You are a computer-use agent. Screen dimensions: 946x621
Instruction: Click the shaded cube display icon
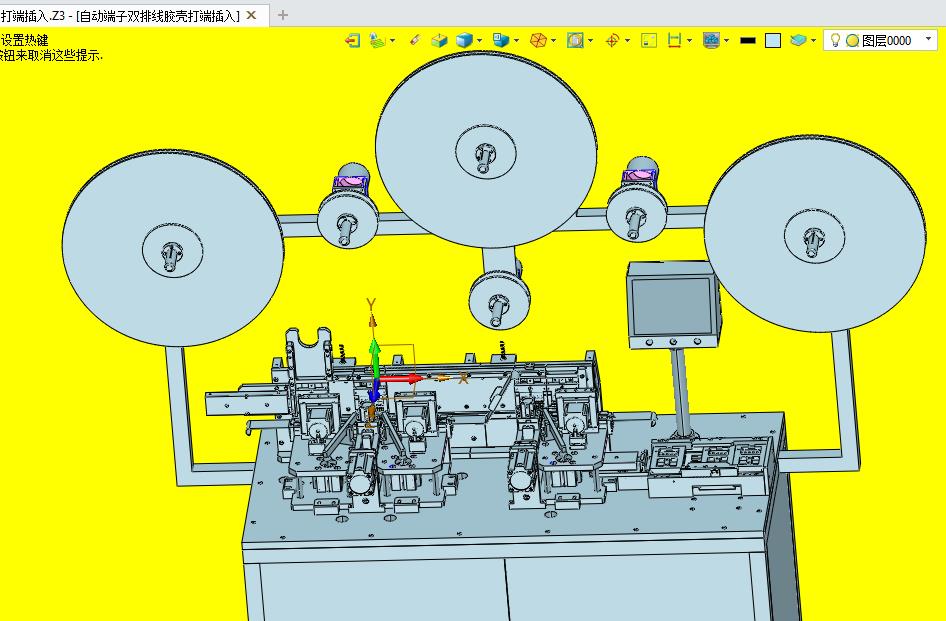[464, 40]
